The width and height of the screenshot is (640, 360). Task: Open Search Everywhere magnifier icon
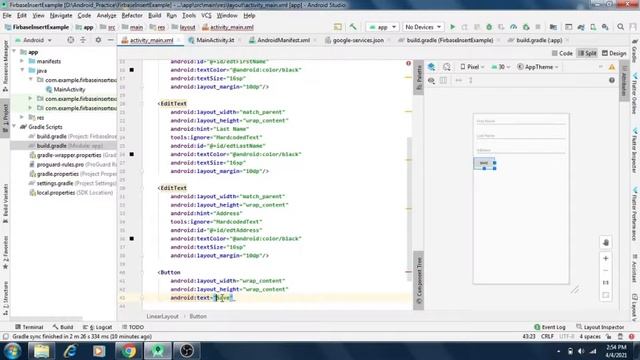620,27
